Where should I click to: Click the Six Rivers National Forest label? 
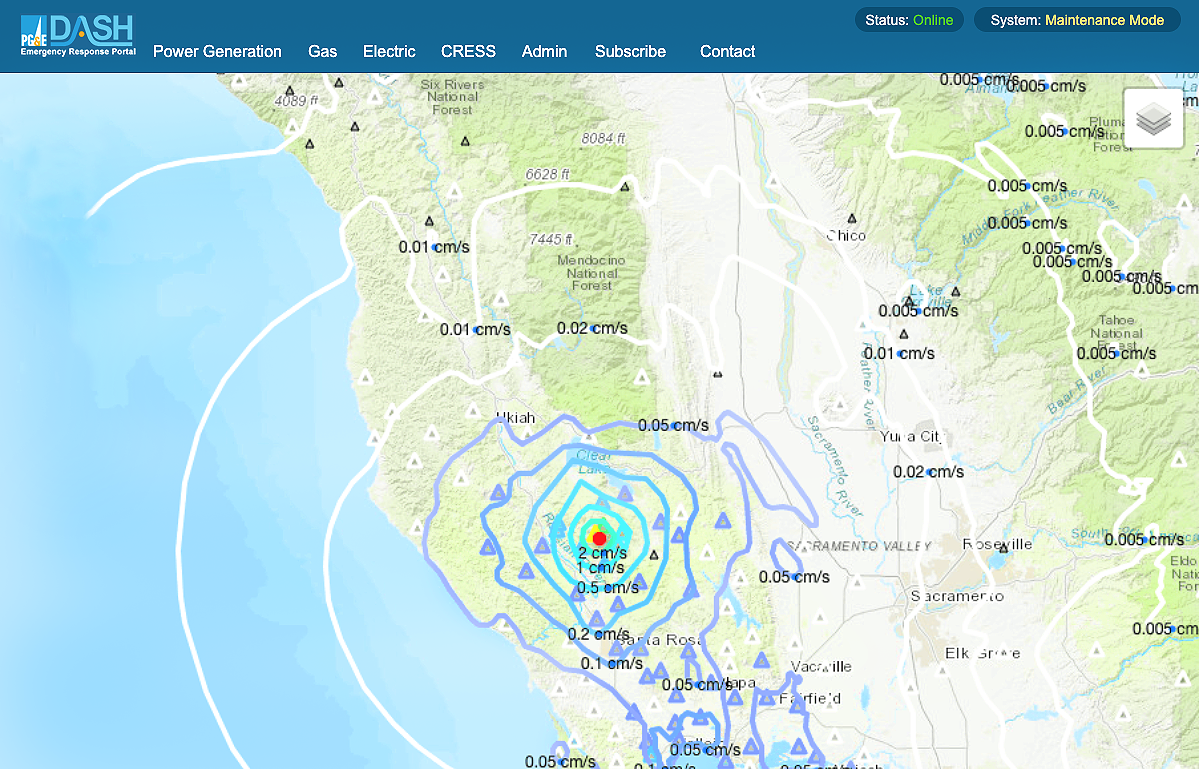coord(452,97)
